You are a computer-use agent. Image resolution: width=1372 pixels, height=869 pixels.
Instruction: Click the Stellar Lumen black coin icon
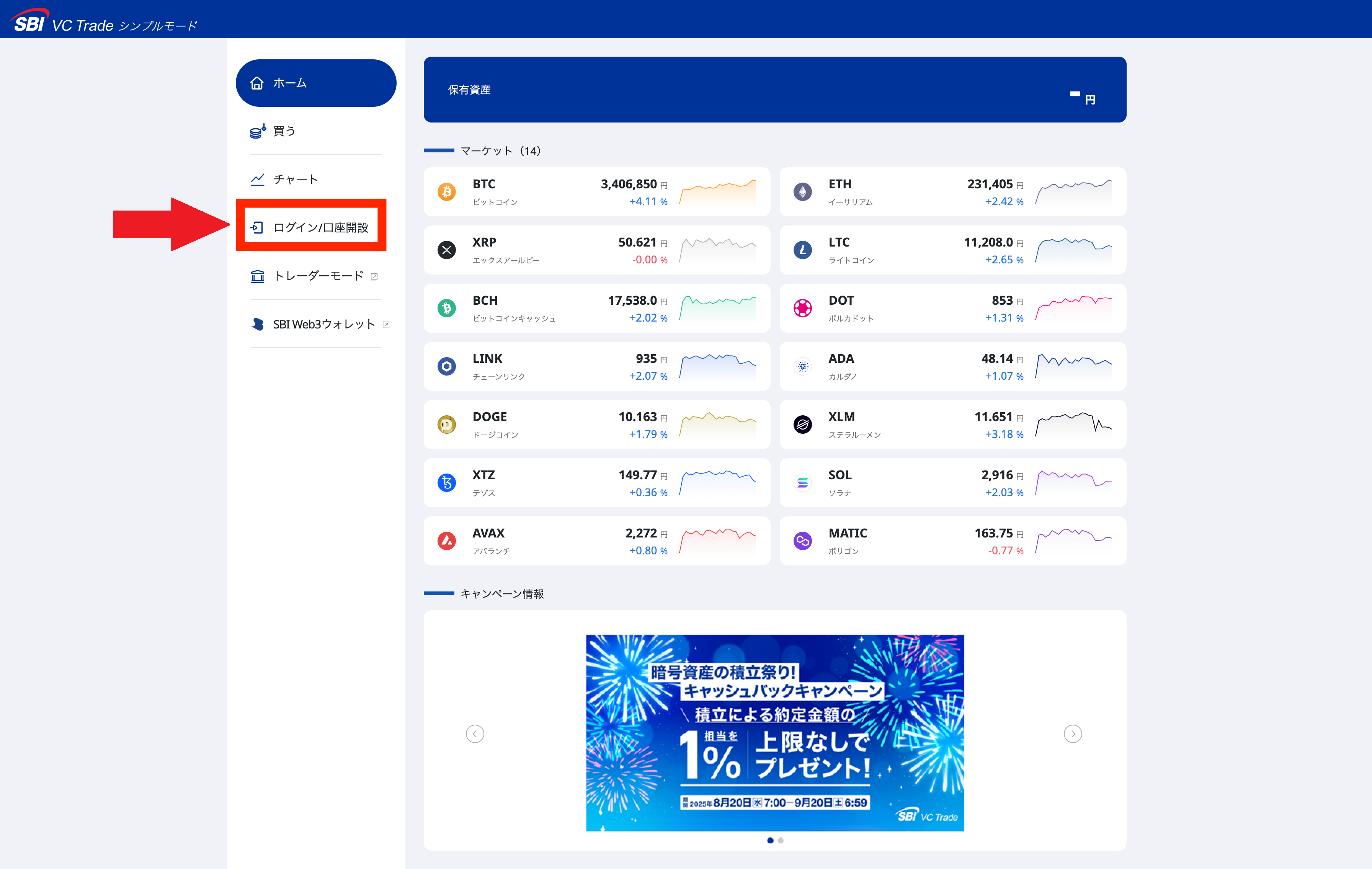click(802, 425)
